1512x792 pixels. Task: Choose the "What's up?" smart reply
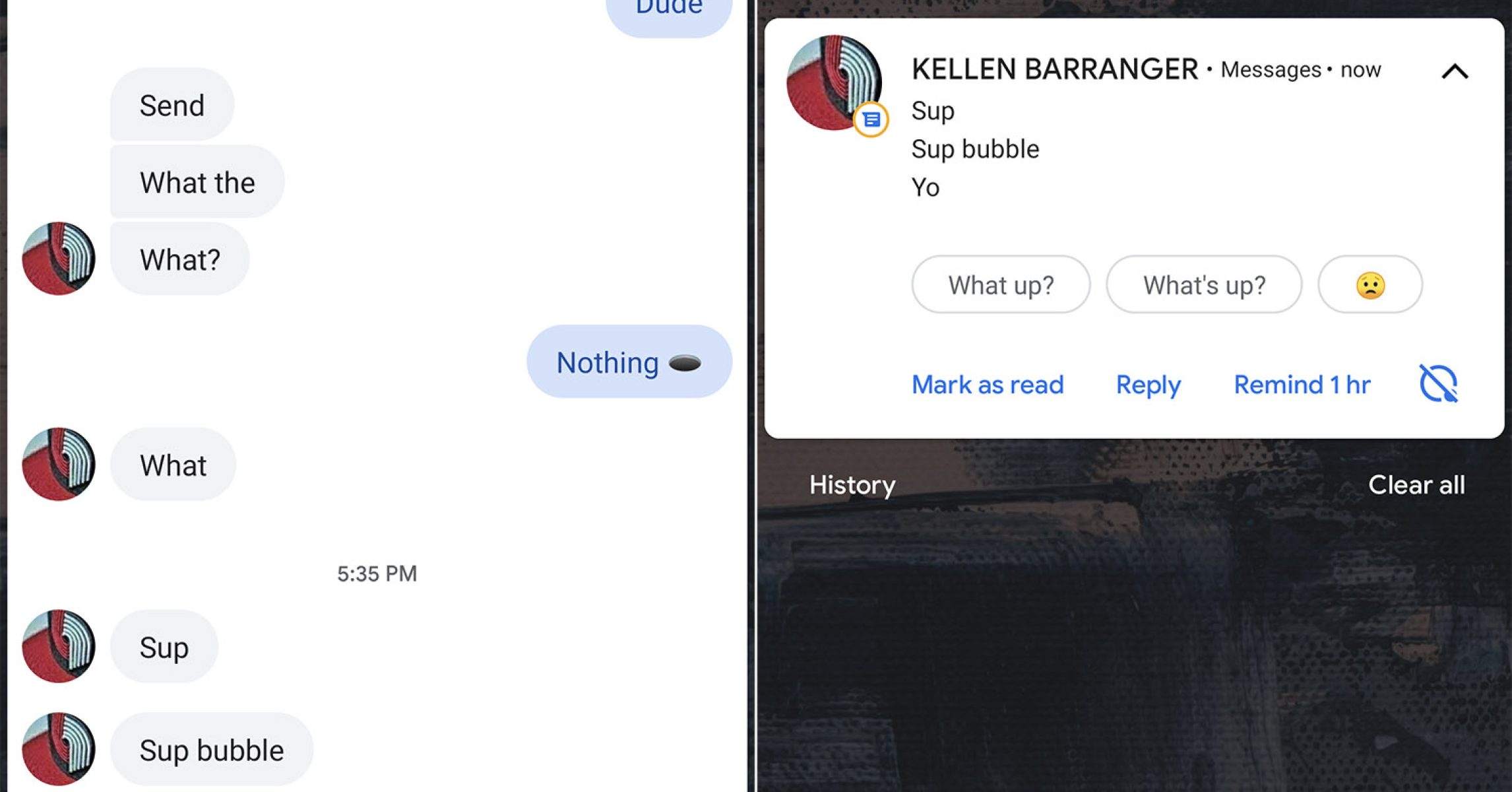coord(1204,285)
